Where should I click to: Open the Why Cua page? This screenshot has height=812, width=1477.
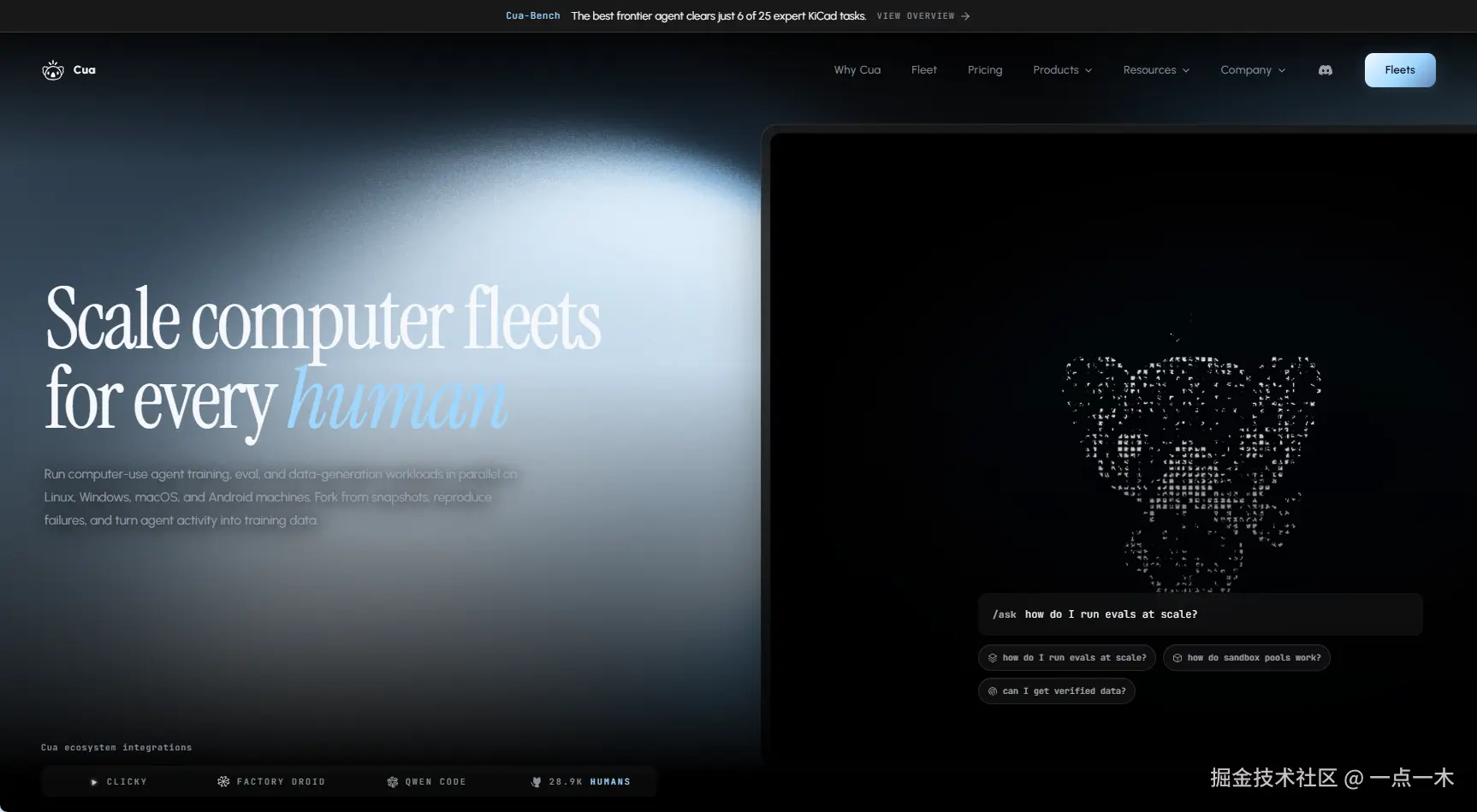857,70
